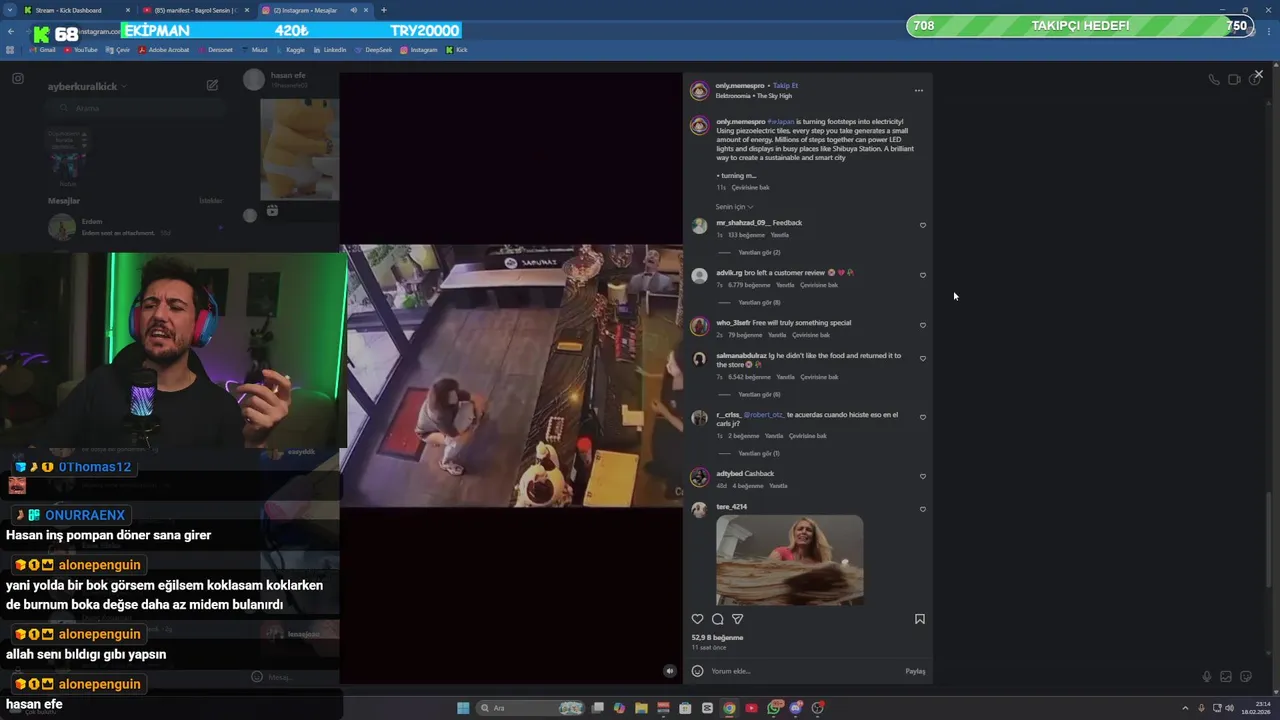Viewport: 1280px width, 720px height.
Task: Click the taskbar 'Ara' search box
Action: point(531,708)
